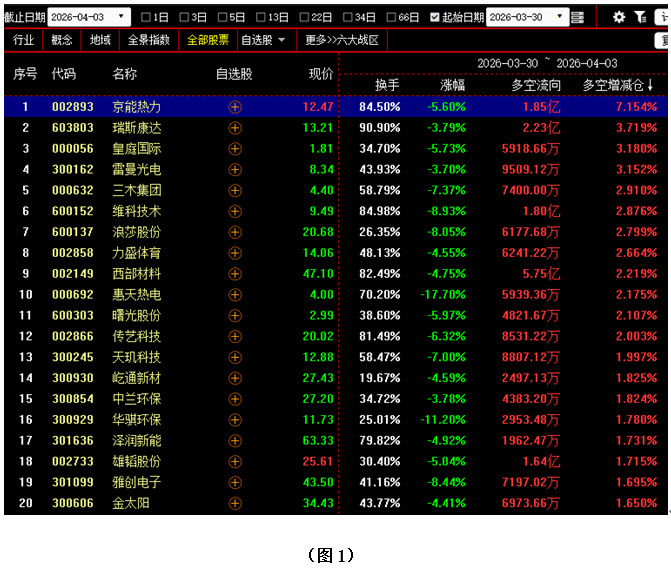Enable the 1日 checkbox

tap(147, 17)
